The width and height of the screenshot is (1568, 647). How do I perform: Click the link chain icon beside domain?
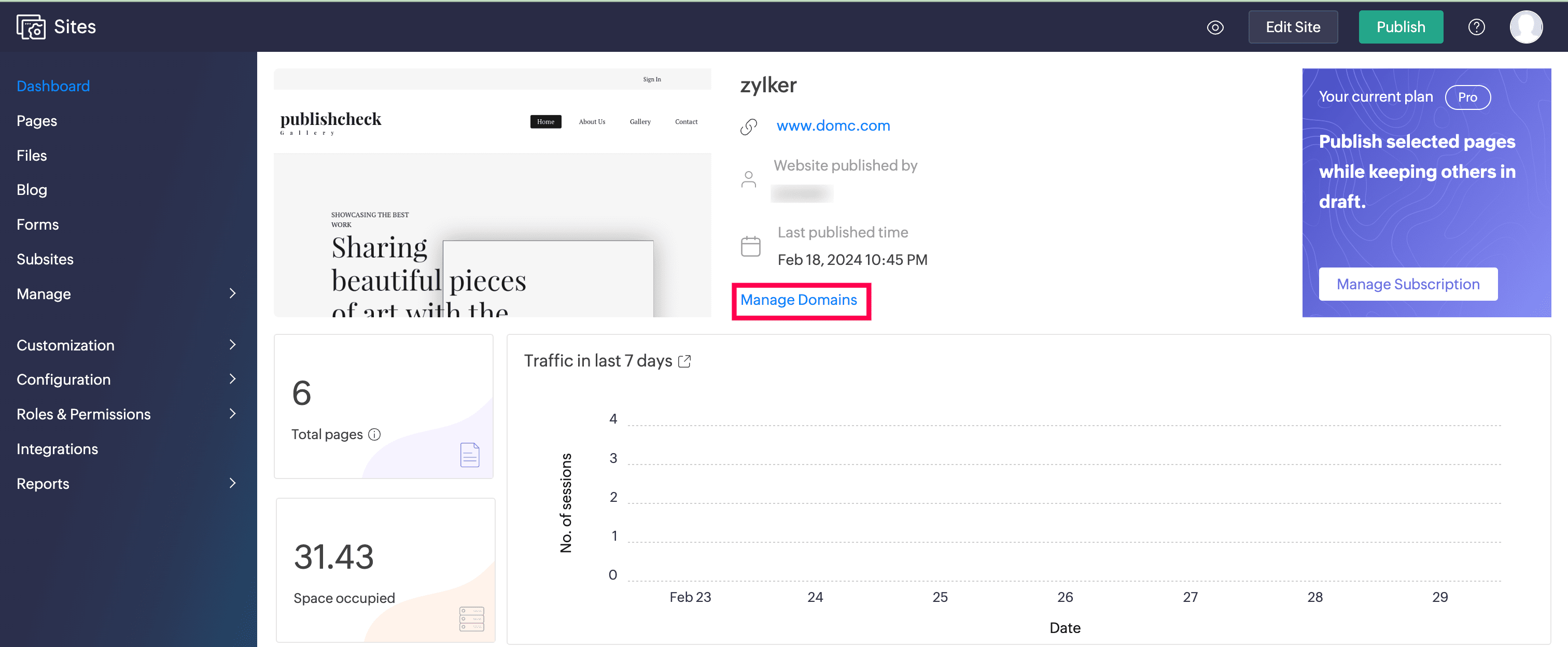click(749, 126)
